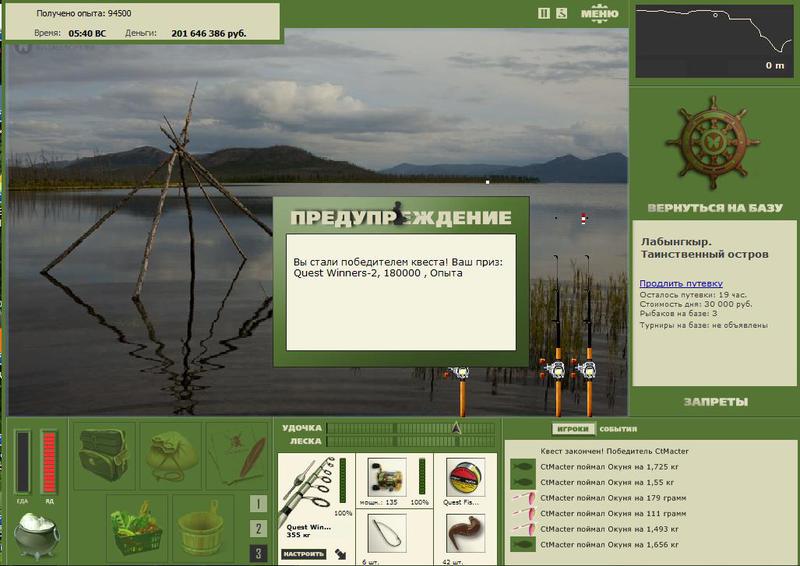Click the depth profile map
Viewport: 800px width, 566px height.
point(714,41)
